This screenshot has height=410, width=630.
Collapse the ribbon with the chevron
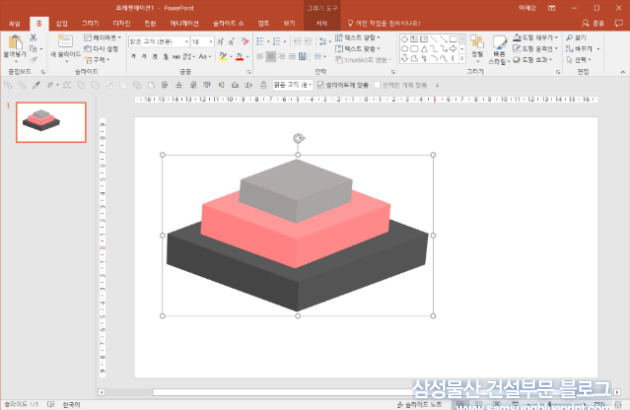[622, 72]
